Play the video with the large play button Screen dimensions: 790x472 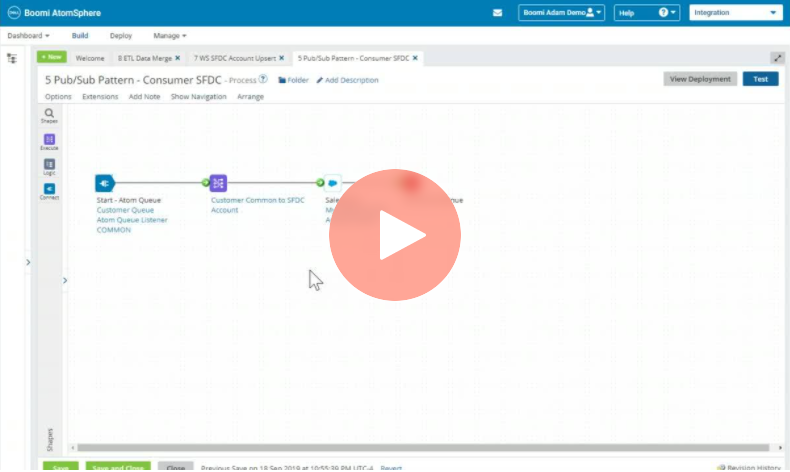point(394,235)
